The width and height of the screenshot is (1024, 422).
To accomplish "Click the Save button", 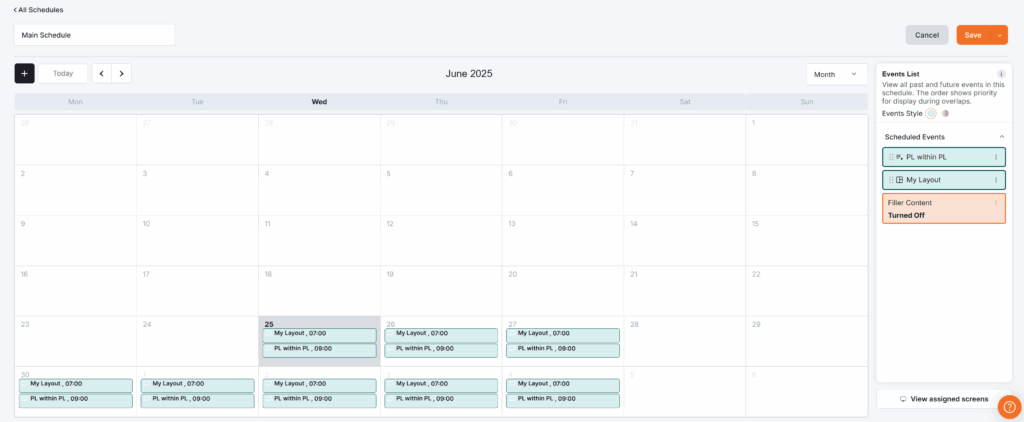I will [x=973, y=35].
